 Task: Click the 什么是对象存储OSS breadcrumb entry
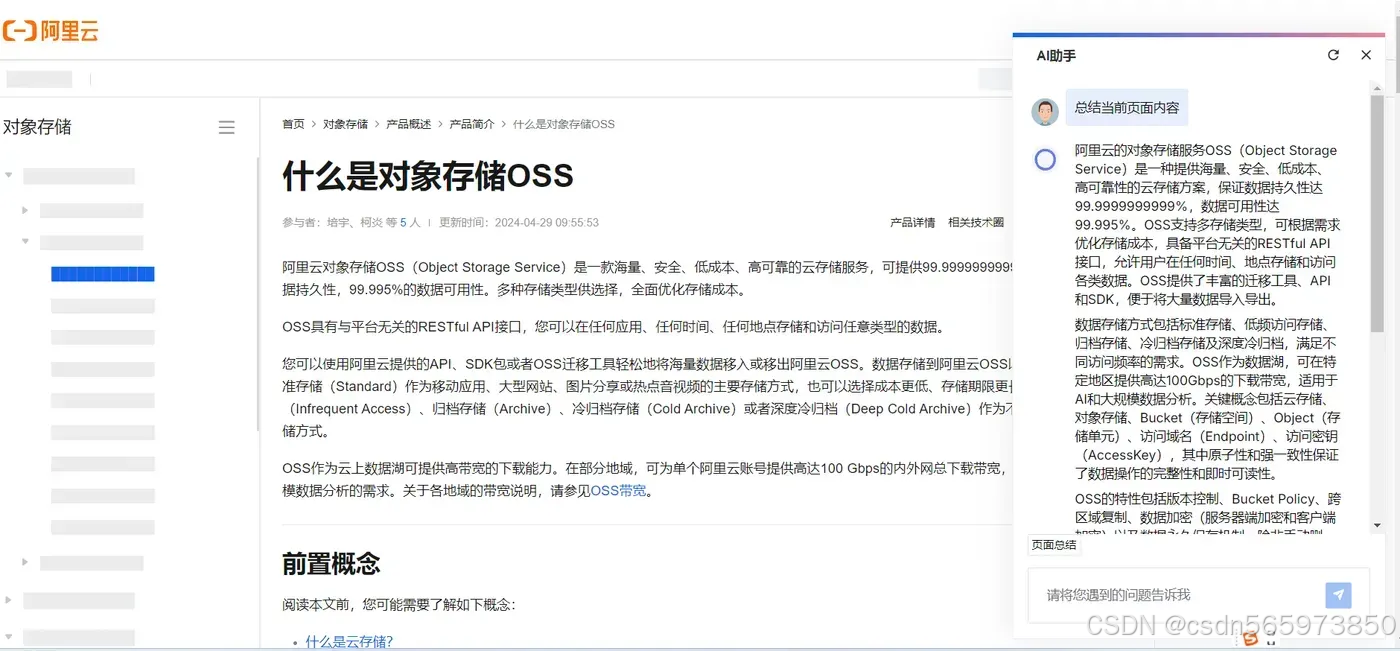(564, 124)
